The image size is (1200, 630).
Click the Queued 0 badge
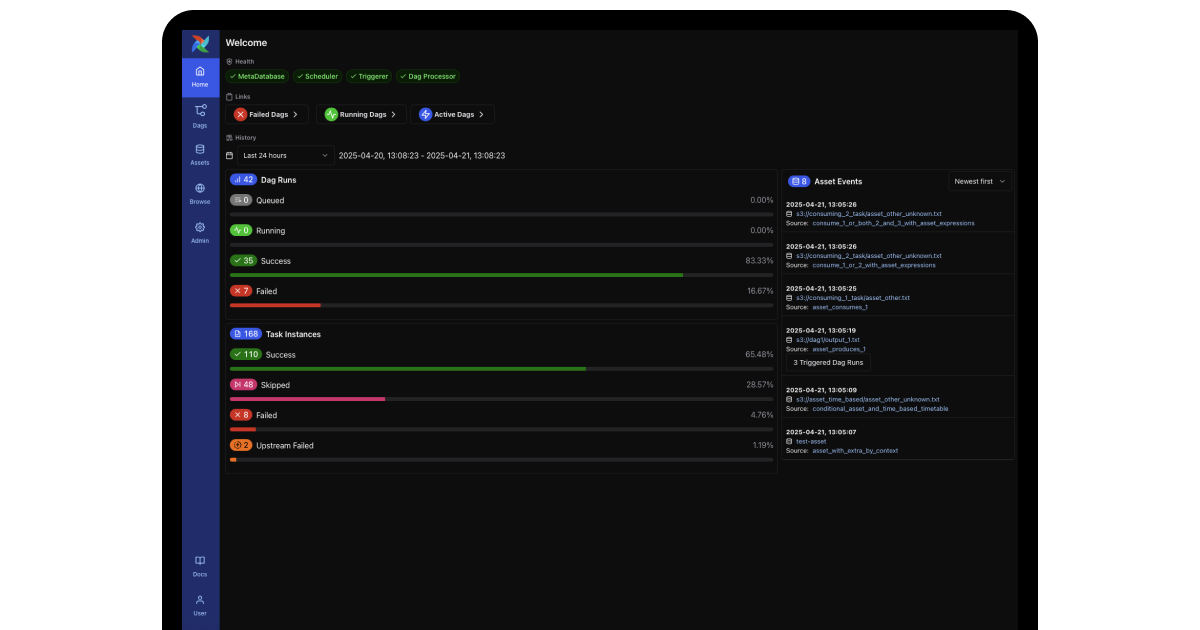click(x=241, y=200)
